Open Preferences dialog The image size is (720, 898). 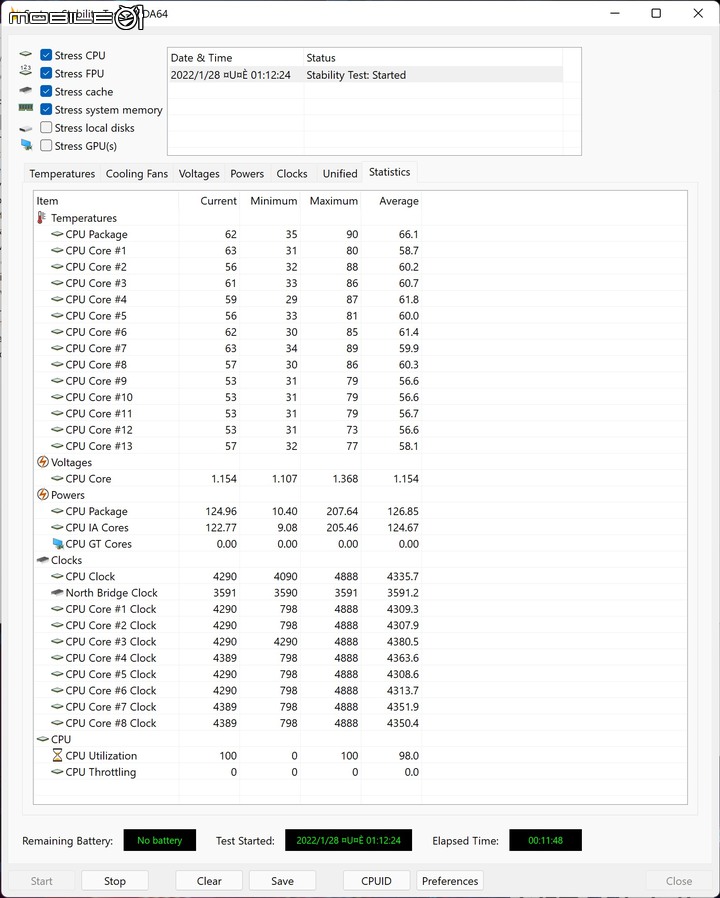pyautogui.click(x=450, y=881)
